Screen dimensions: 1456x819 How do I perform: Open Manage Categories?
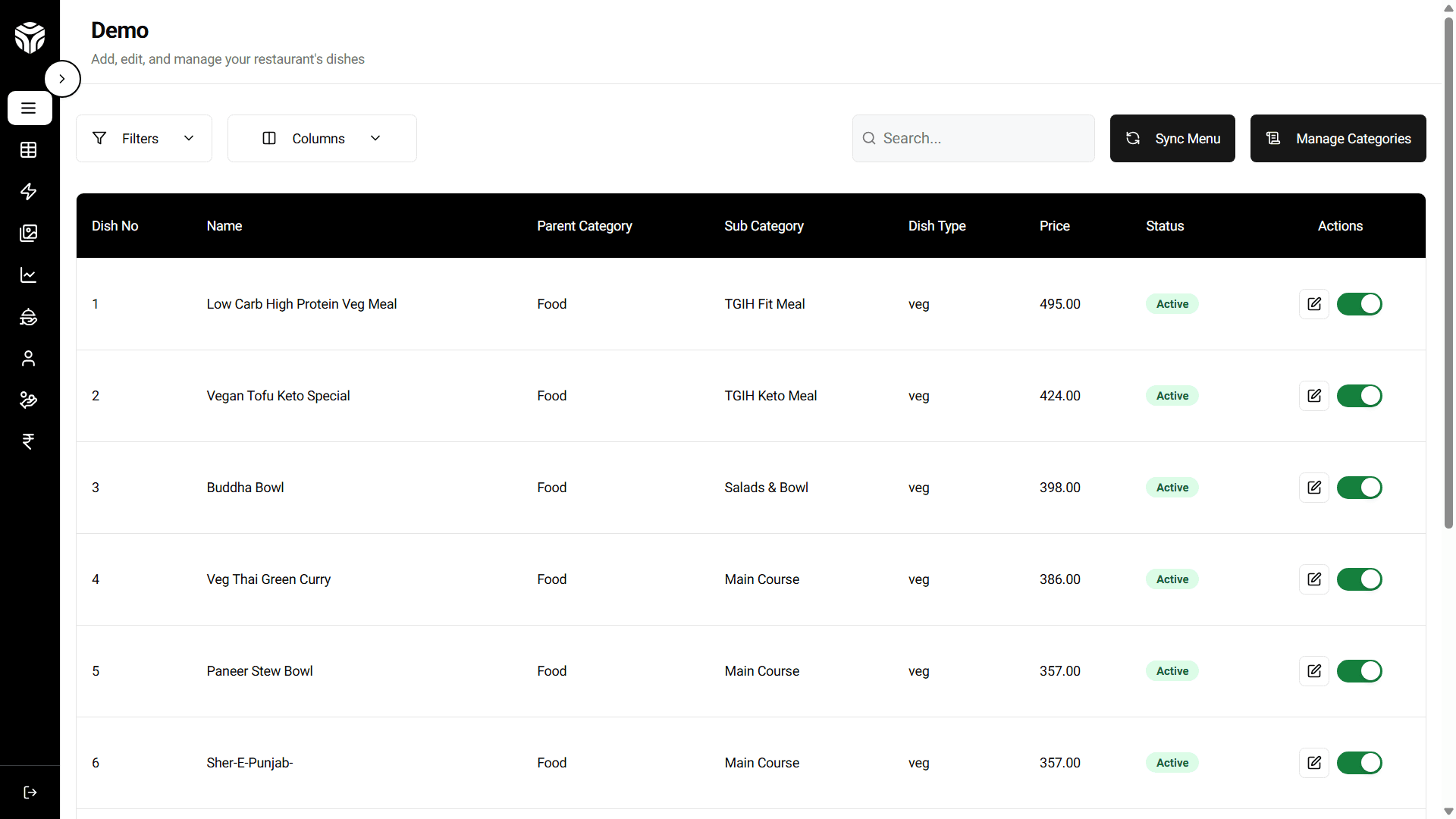(x=1338, y=139)
